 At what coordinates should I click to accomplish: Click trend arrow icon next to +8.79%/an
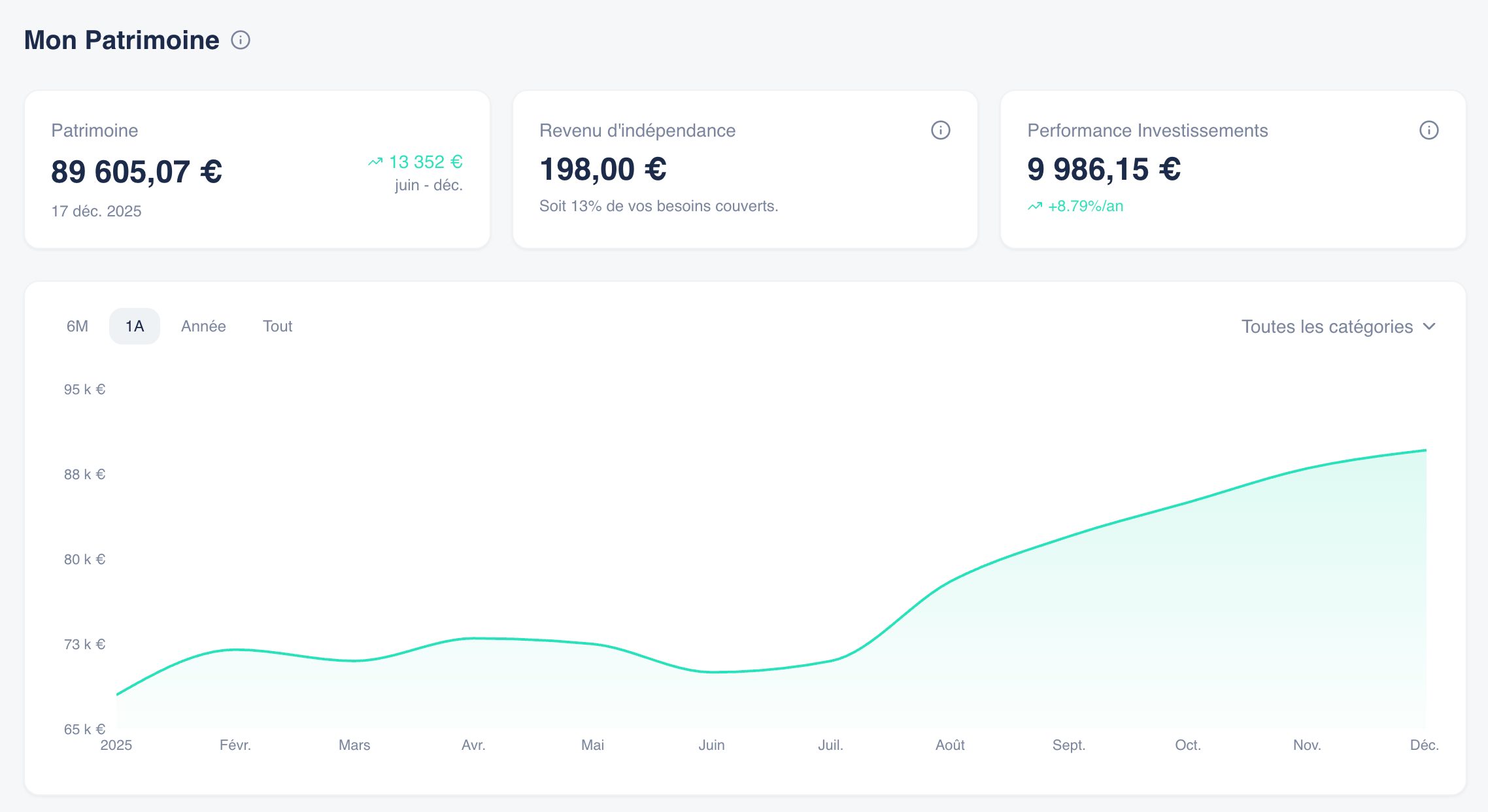[x=1035, y=207]
